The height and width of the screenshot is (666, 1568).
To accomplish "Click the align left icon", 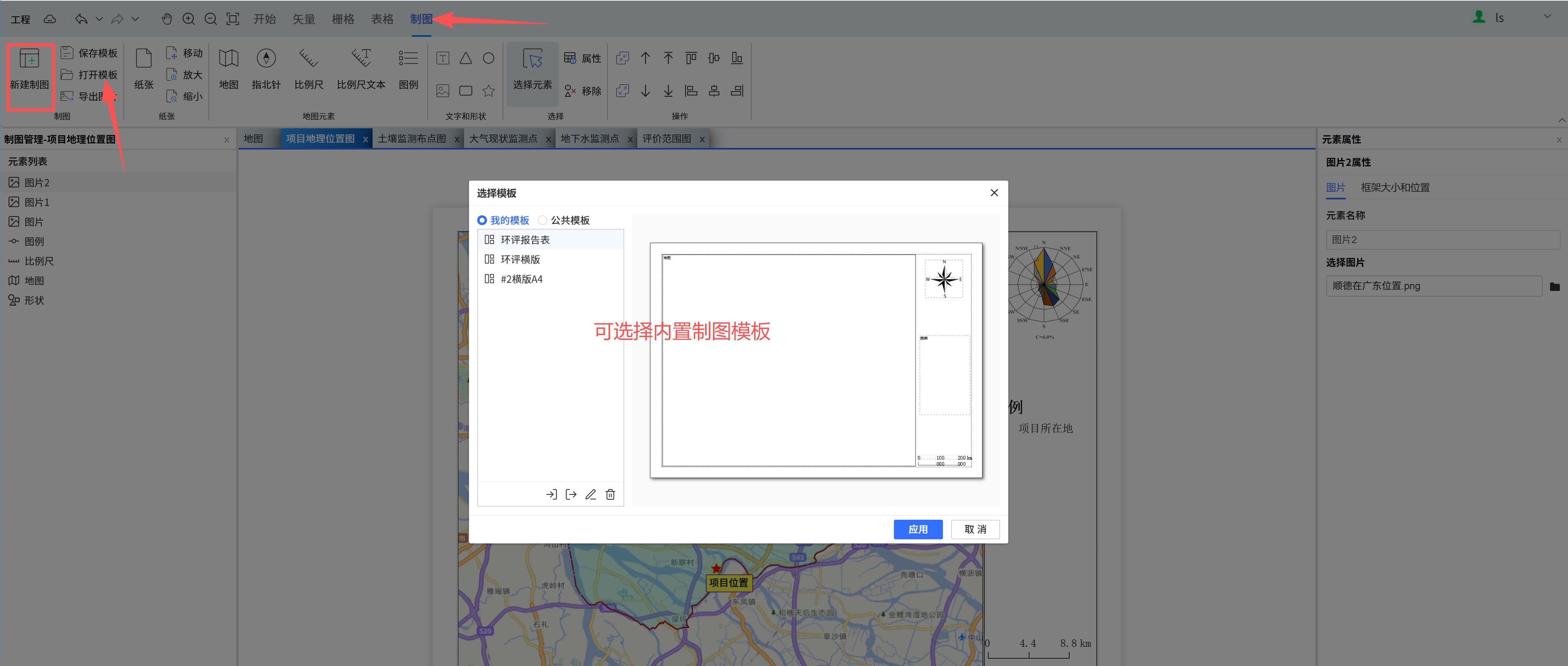I will [x=691, y=91].
